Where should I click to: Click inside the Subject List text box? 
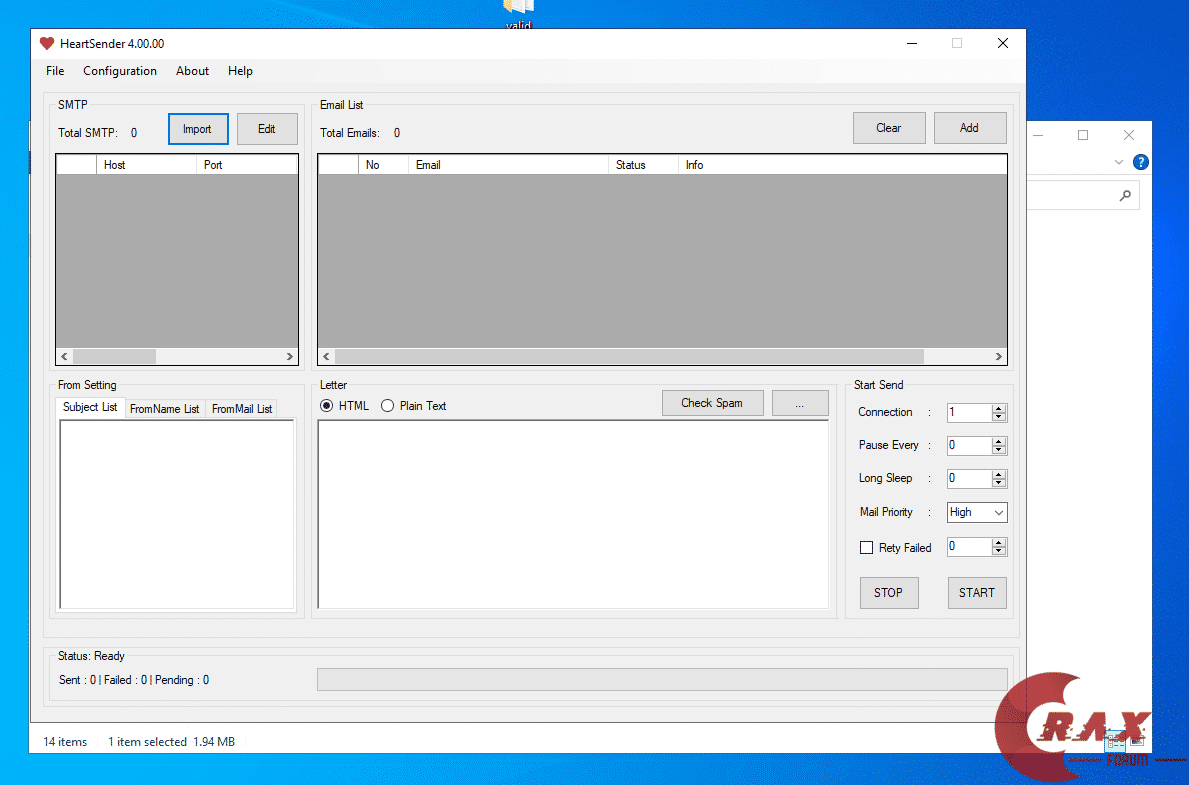[177, 514]
